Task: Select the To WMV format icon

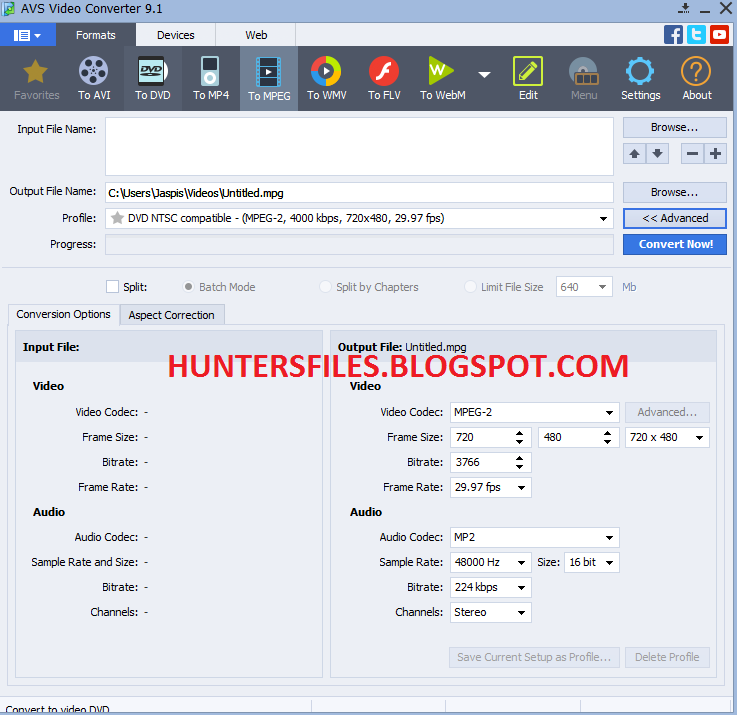Action: (327, 79)
